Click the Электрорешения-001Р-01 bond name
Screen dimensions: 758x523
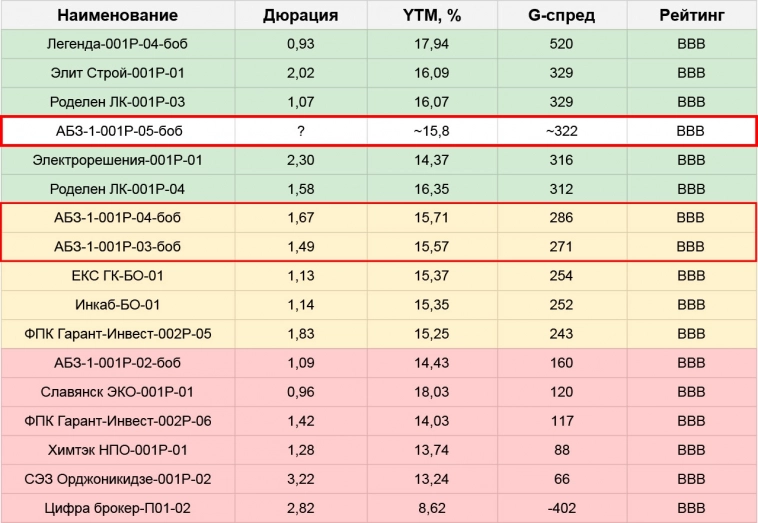[x=117, y=160]
